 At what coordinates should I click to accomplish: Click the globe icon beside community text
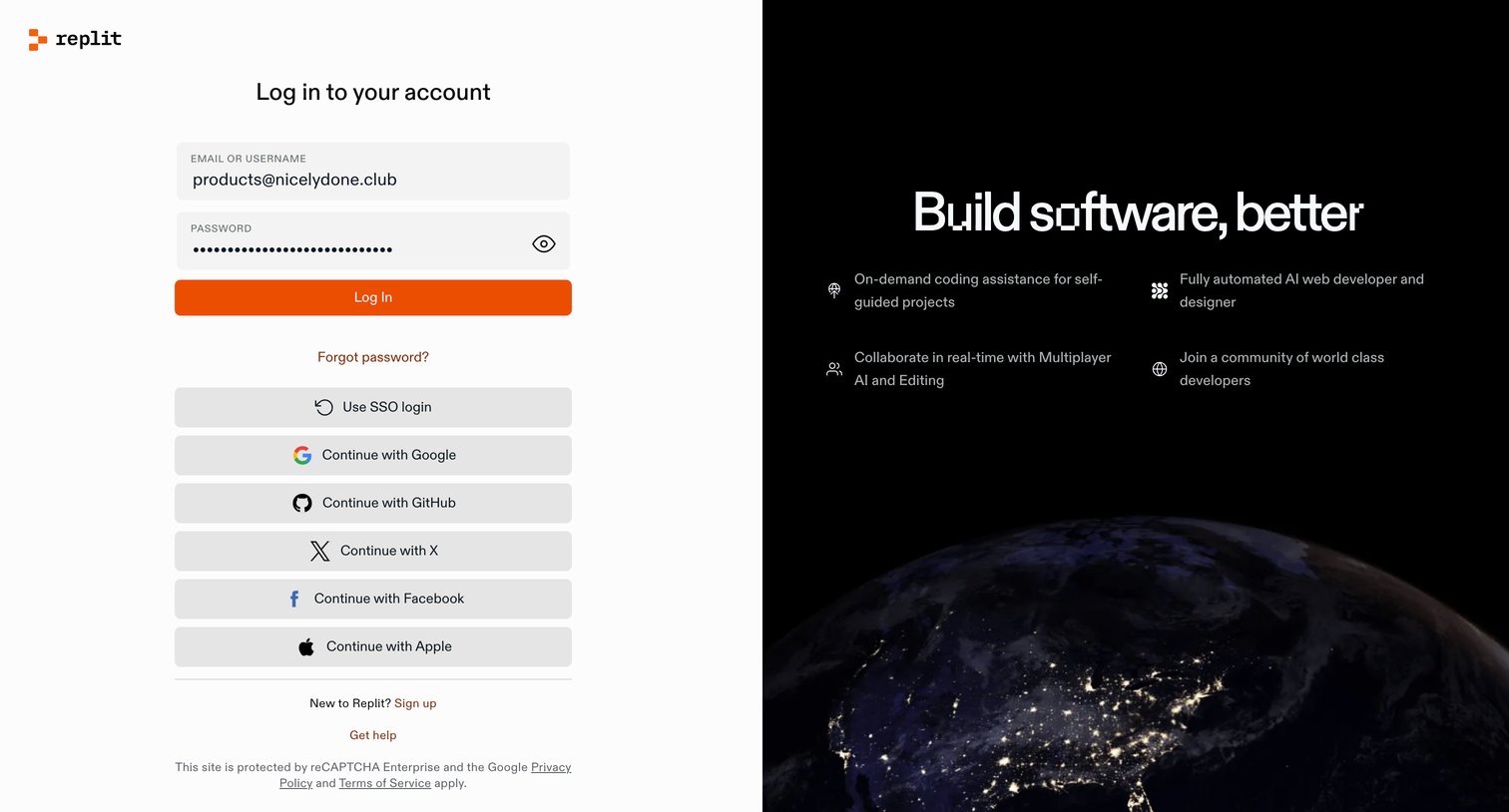click(x=1160, y=369)
